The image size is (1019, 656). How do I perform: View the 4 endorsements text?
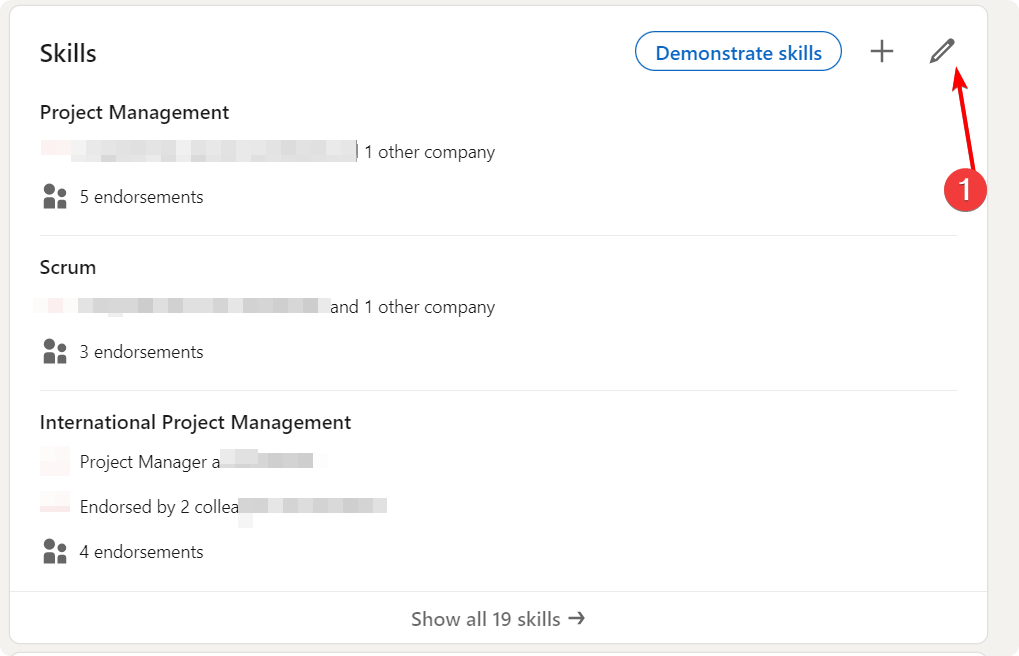click(x=141, y=552)
